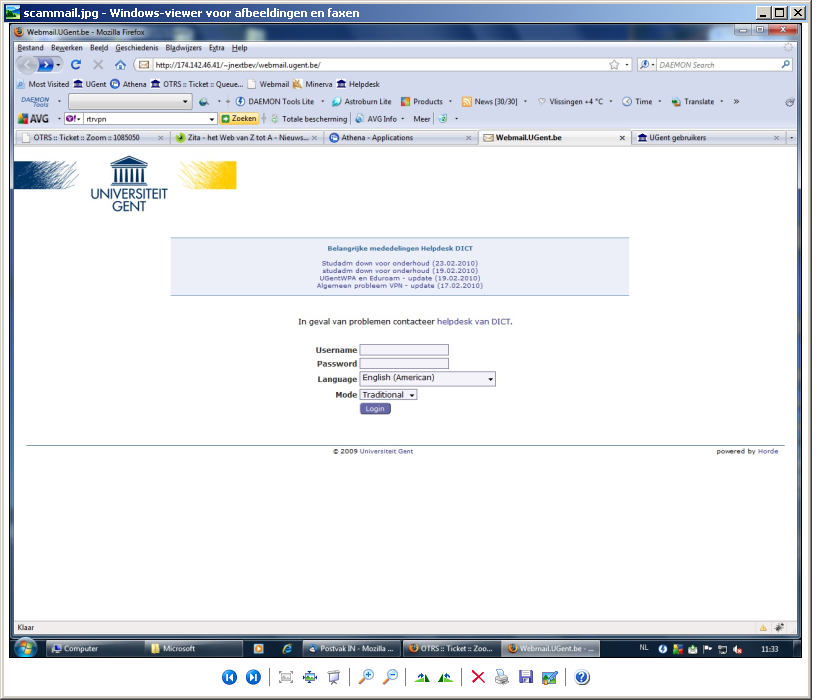Click the Username input field
The height and width of the screenshot is (700, 840).
(404, 350)
